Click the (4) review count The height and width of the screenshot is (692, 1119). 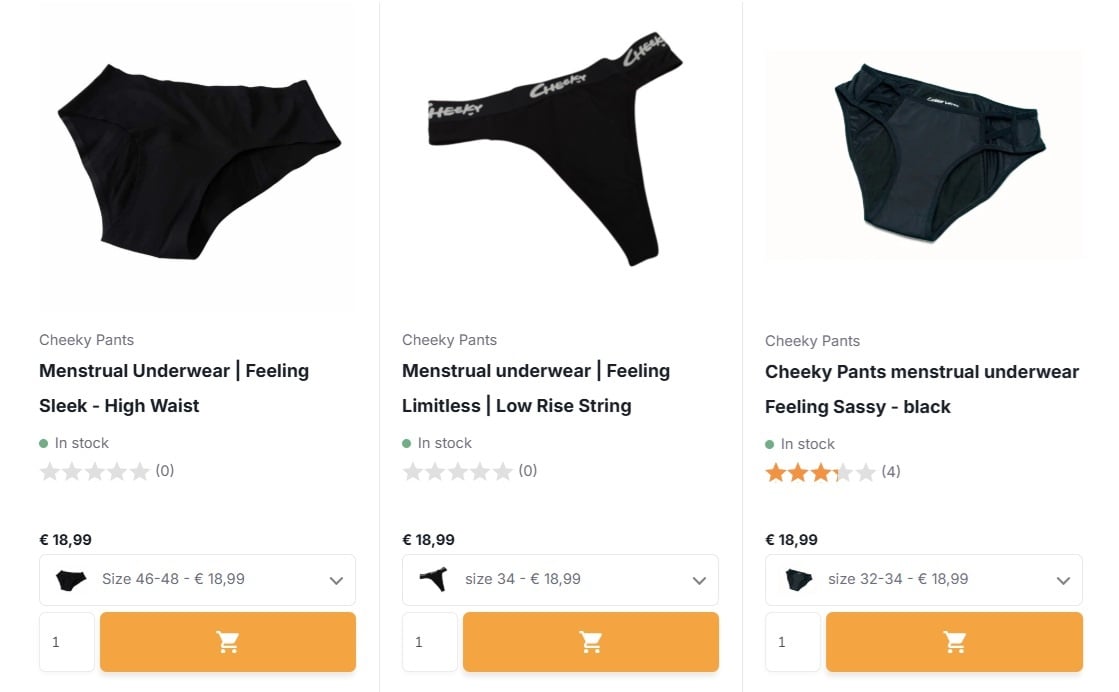pyautogui.click(x=890, y=472)
